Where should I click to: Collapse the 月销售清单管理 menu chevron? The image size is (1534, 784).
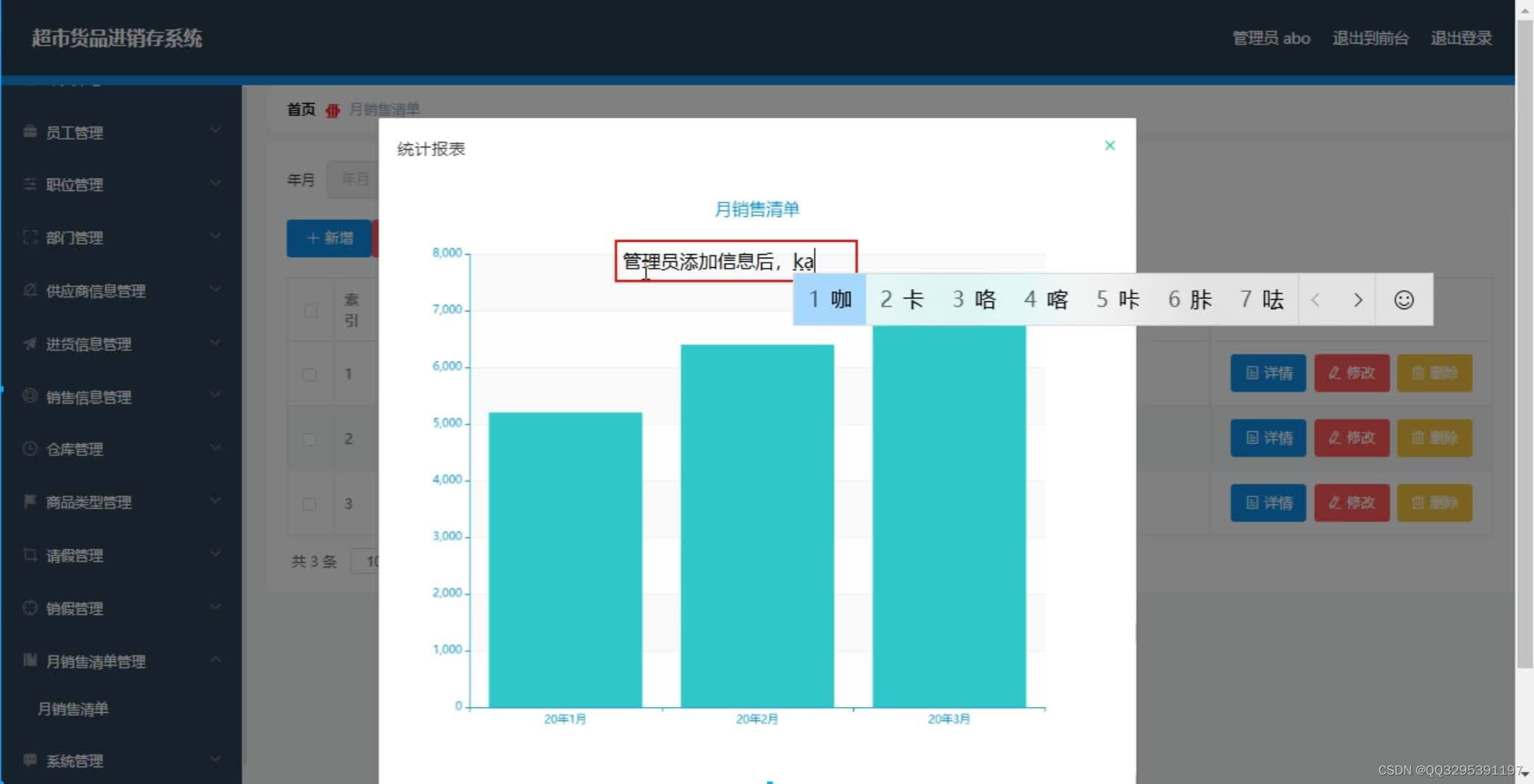(x=216, y=659)
